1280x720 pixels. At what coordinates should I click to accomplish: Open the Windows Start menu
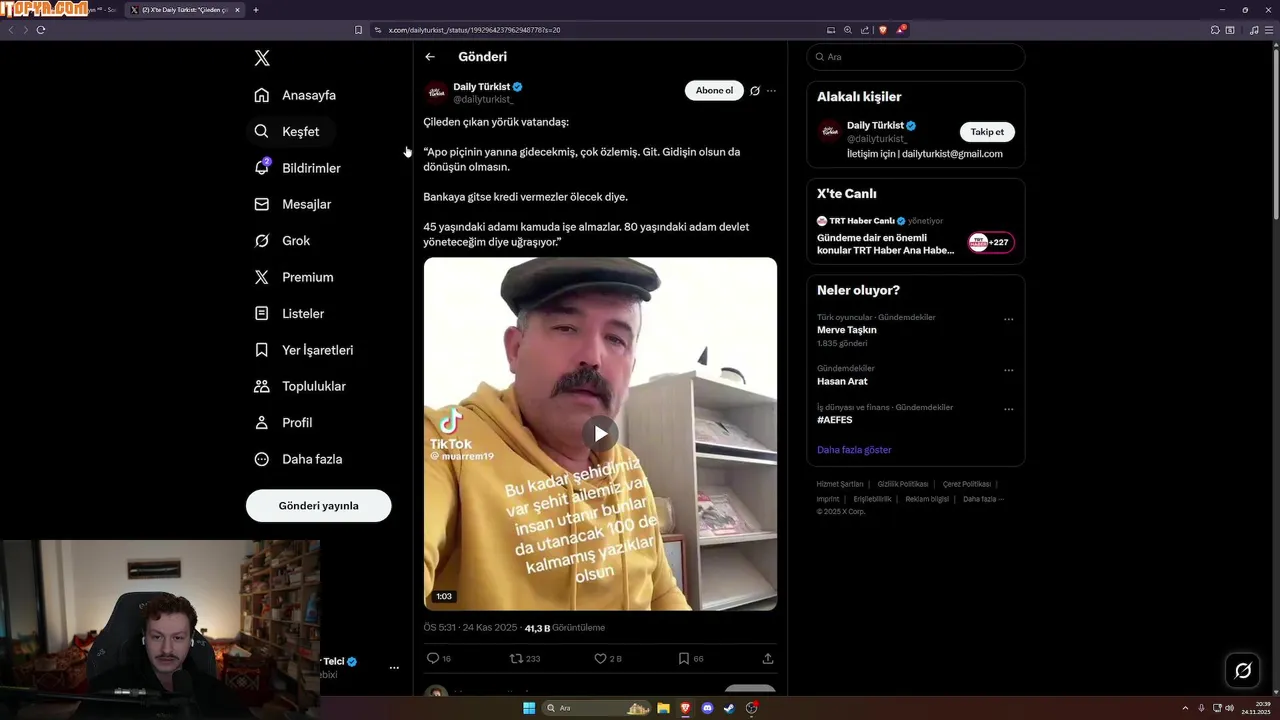[x=529, y=708]
